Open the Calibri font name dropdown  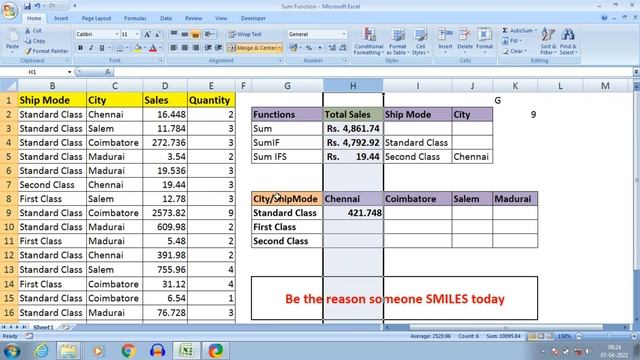click(117, 34)
